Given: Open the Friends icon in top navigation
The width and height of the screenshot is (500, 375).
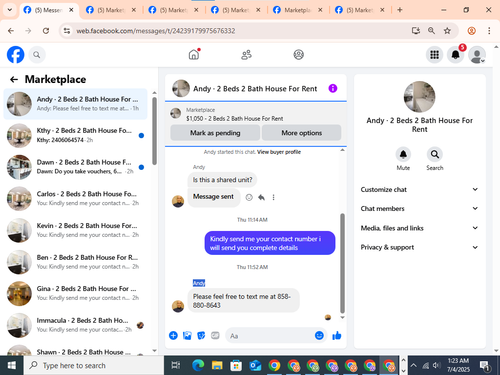Looking at the screenshot, I should pyautogui.click(x=246, y=55).
